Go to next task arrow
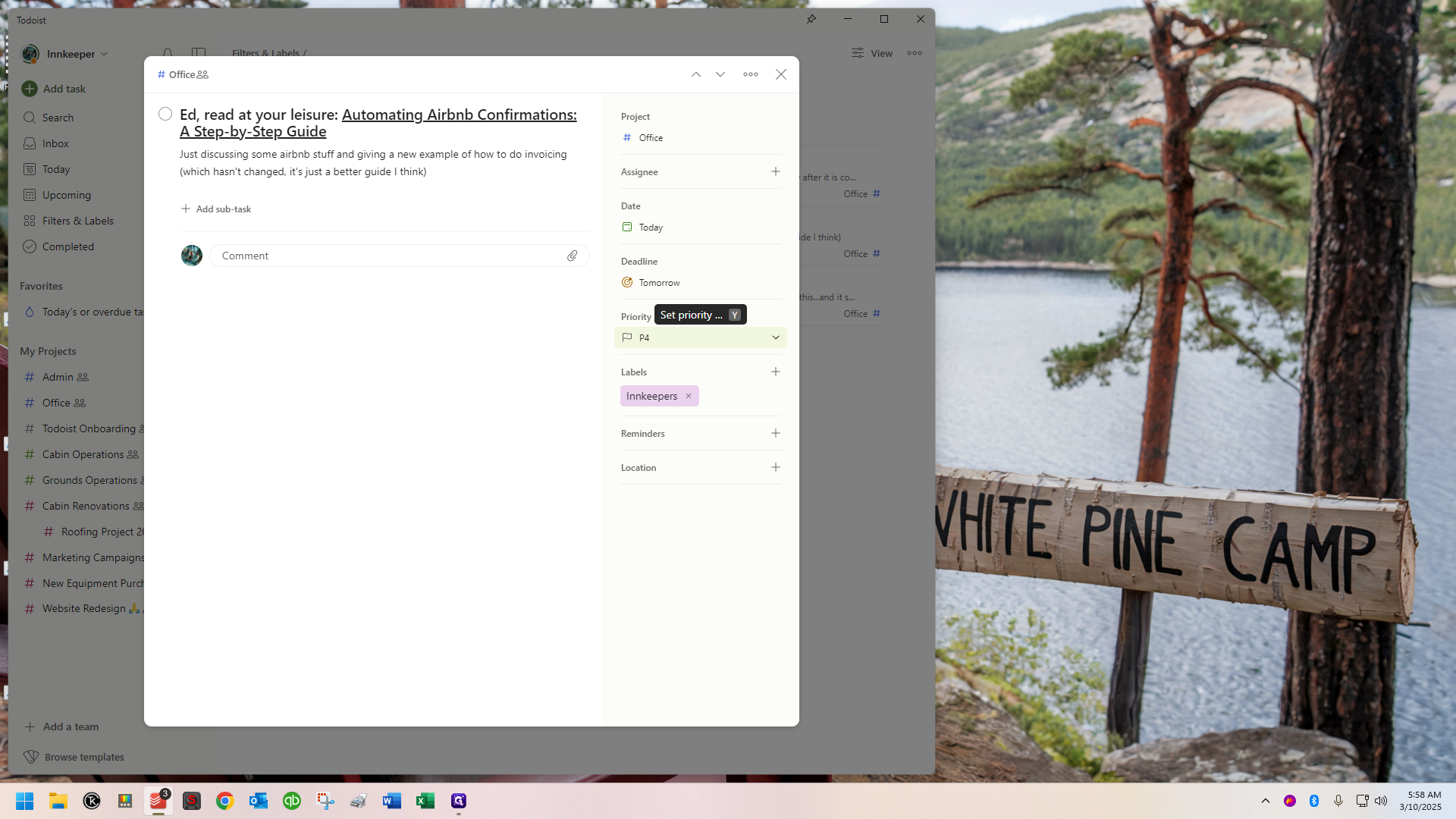1456x819 pixels. (720, 74)
